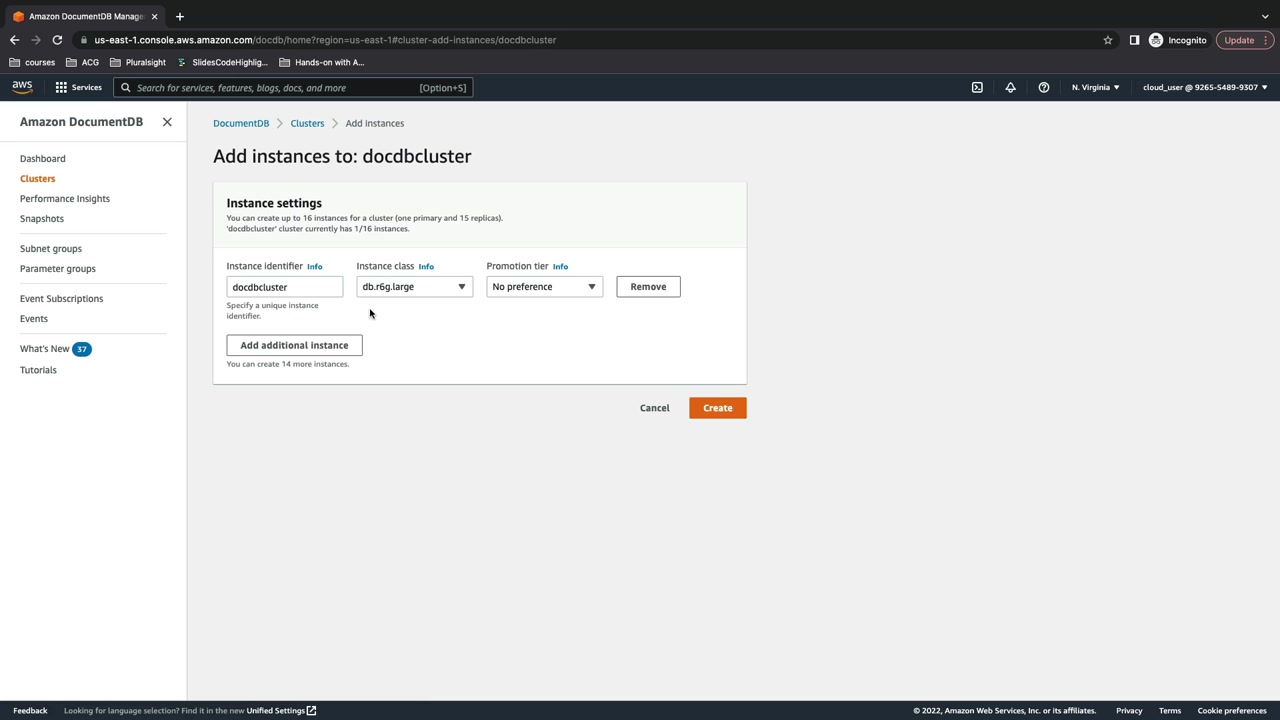
Task: Open Info link for Promotion tier
Action: pos(560,267)
